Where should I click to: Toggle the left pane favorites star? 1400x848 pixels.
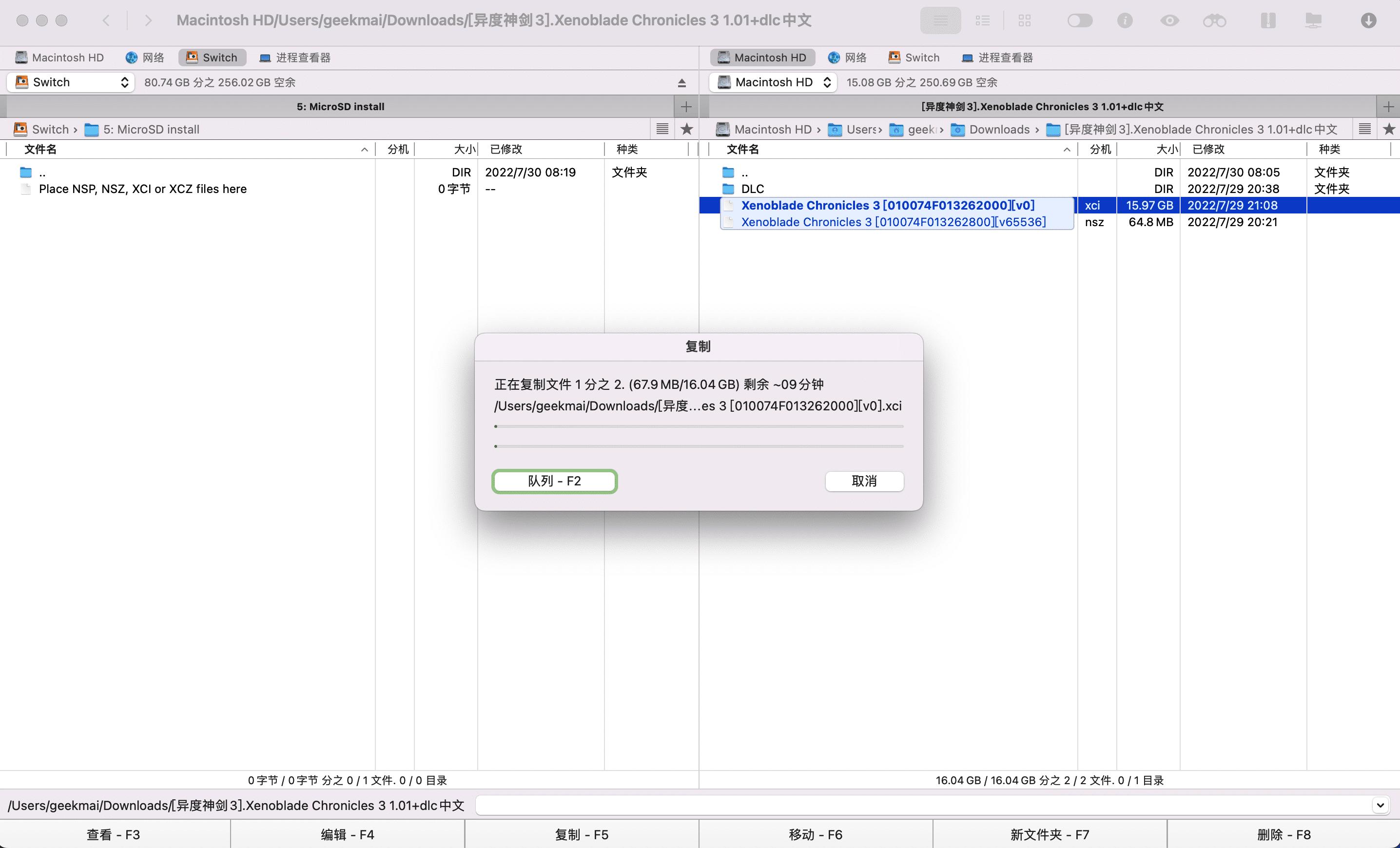[687, 129]
